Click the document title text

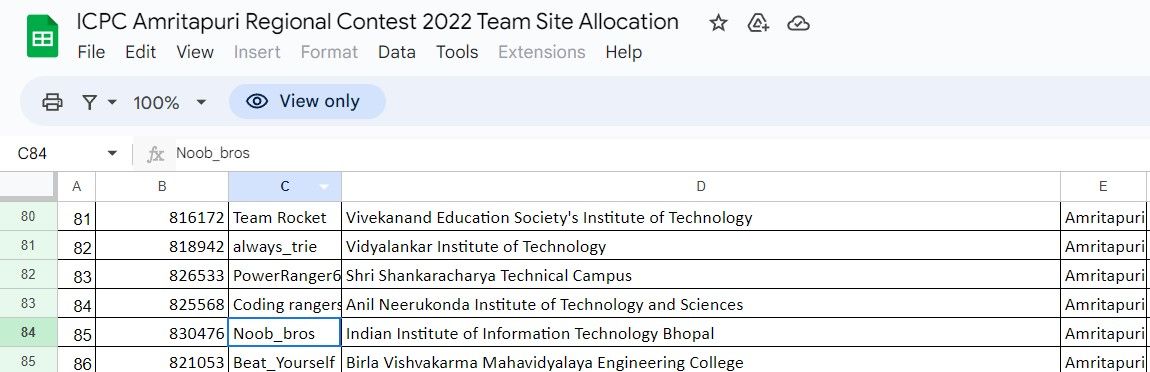(x=378, y=22)
